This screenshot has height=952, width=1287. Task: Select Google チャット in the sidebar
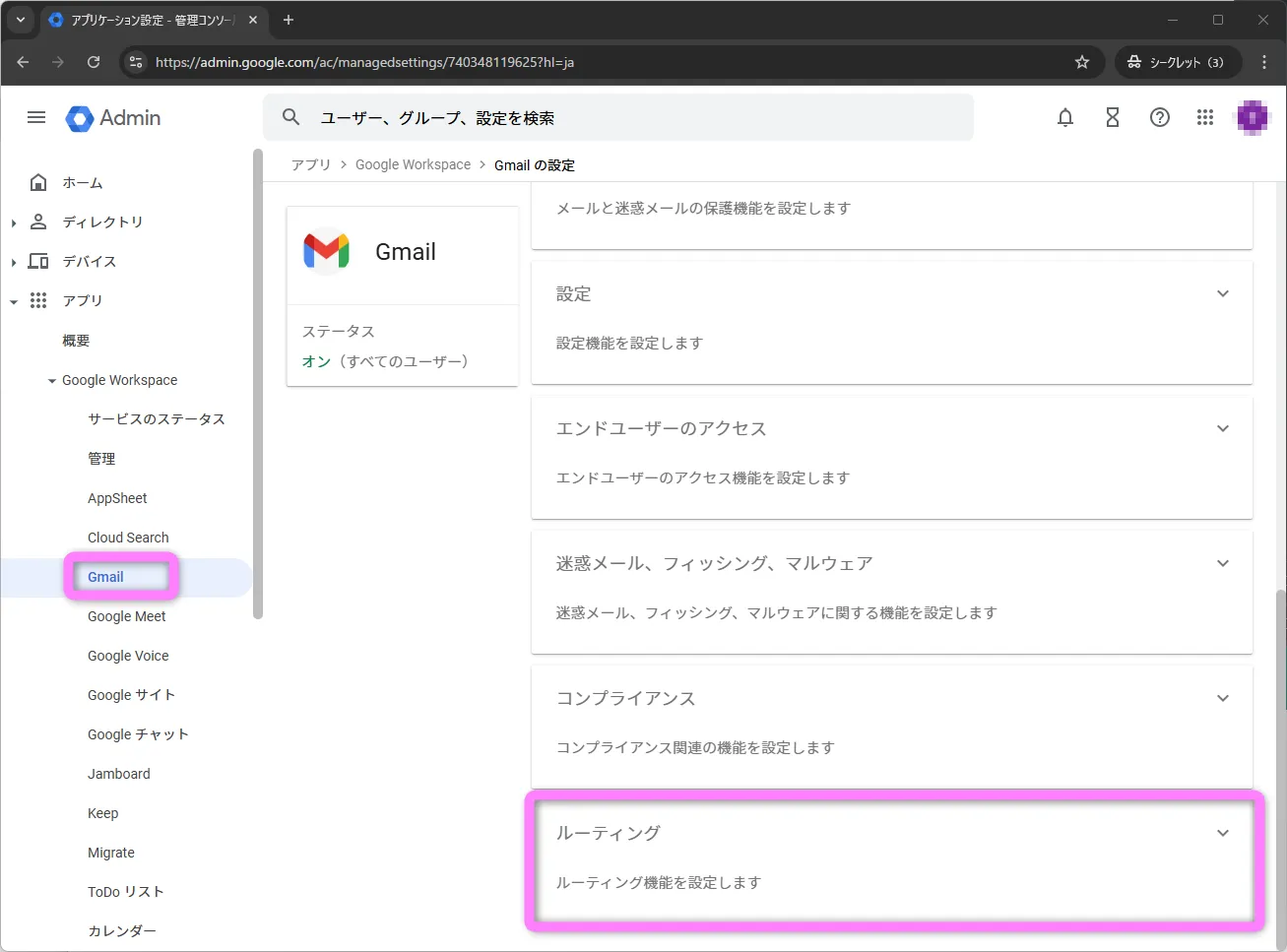click(138, 734)
